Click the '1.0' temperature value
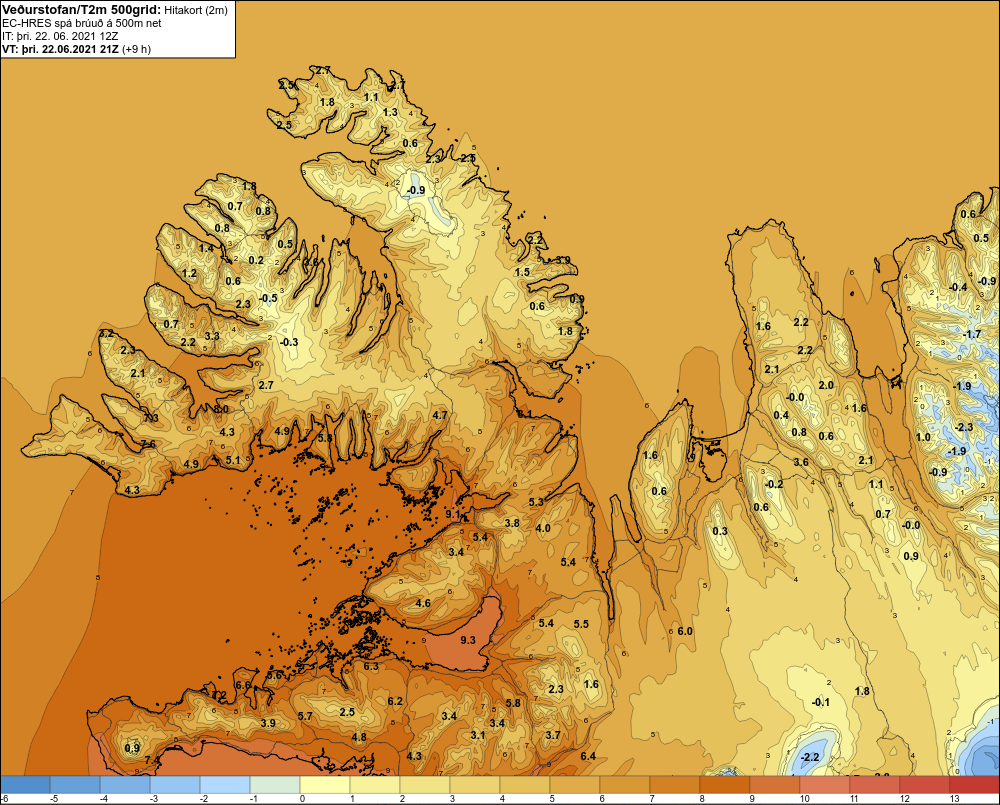1000x805 pixels. pyautogui.click(x=923, y=437)
